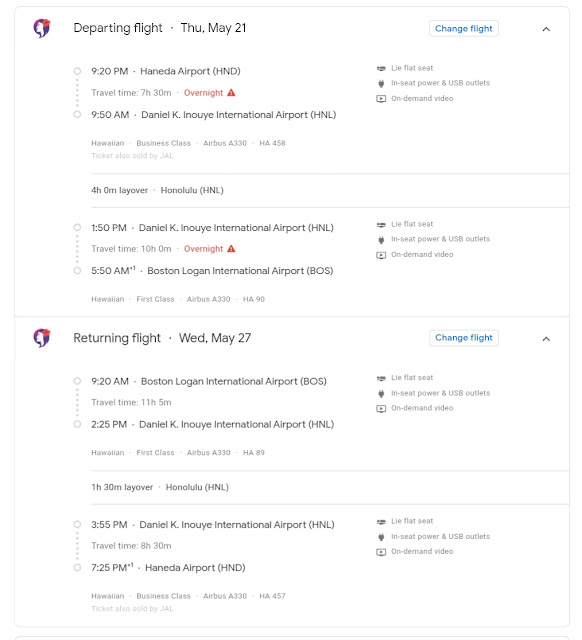Click the Returning flight Wed, May 27 heading
The height and width of the screenshot is (640, 582).
[x=162, y=338]
